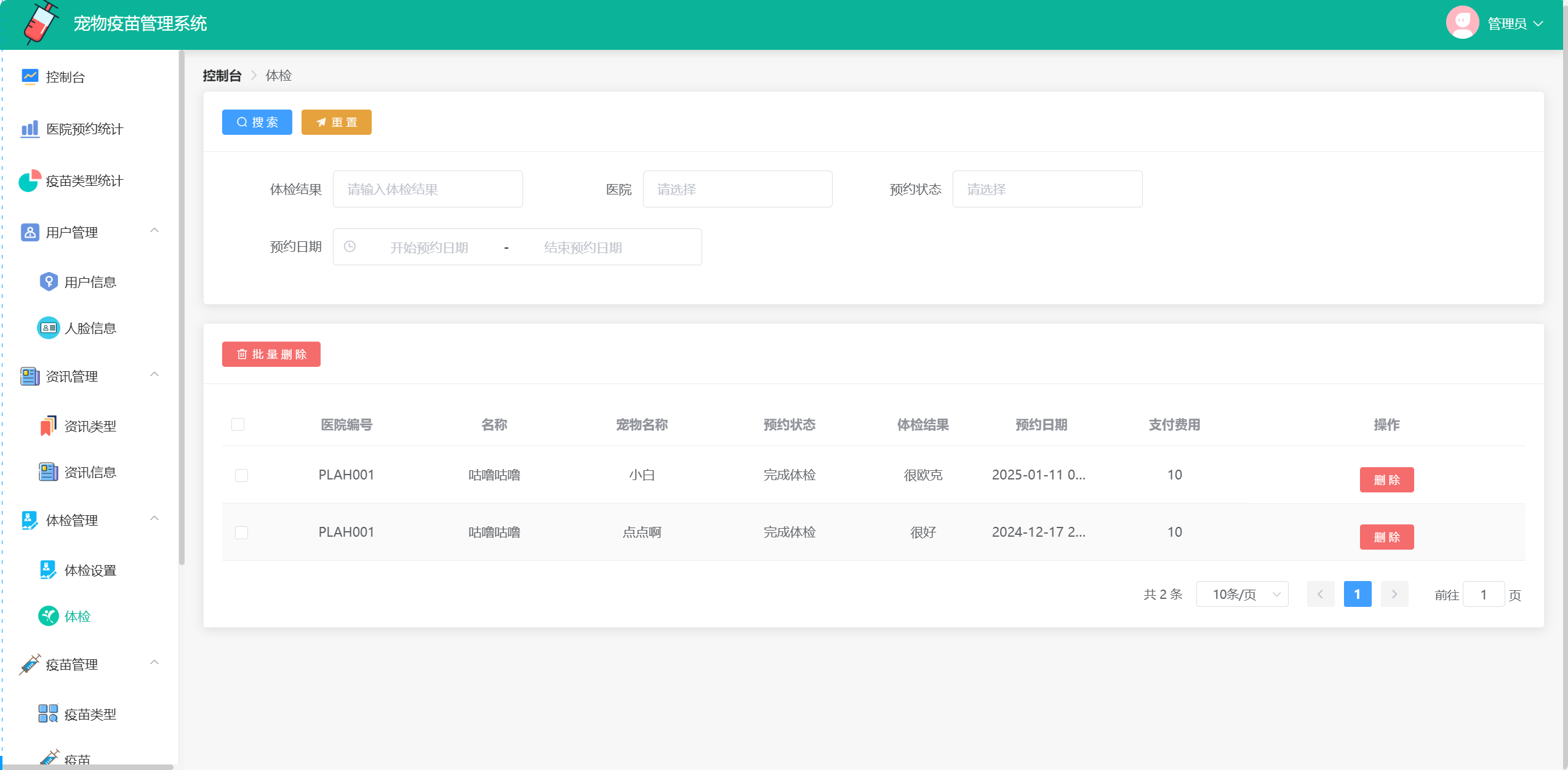Click the 批量删除 button
The height and width of the screenshot is (770, 1568).
271,355
